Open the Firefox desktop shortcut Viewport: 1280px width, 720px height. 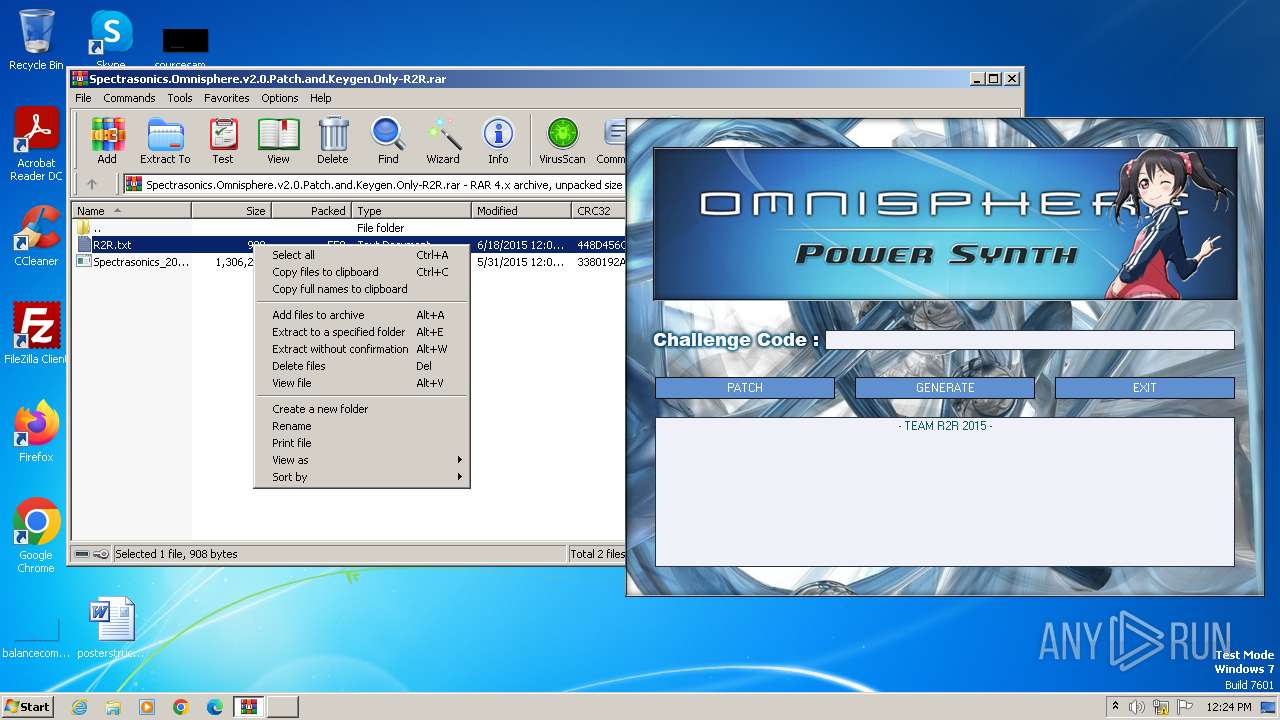(x=36, y=431)
